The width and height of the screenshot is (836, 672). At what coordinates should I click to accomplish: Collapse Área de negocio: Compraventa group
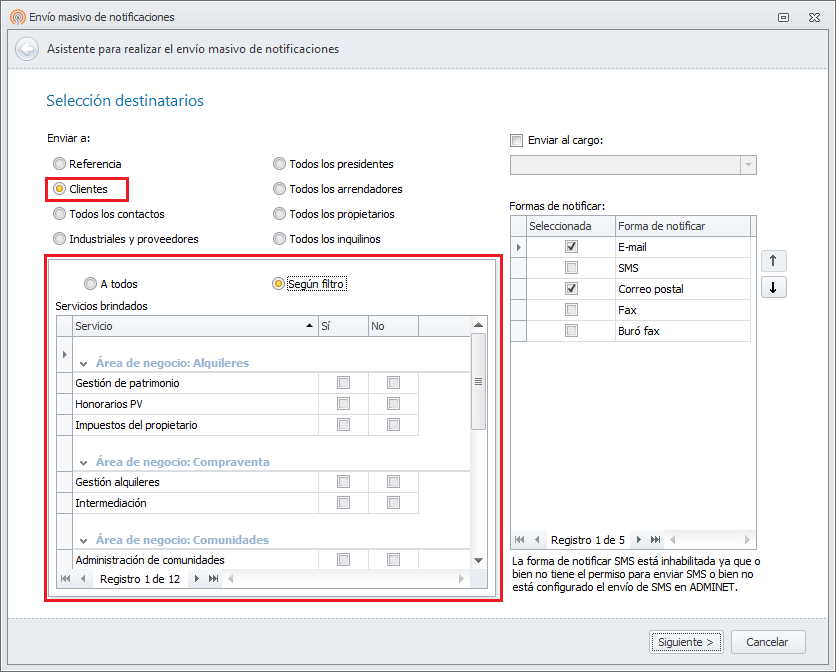tap(84, 463)
